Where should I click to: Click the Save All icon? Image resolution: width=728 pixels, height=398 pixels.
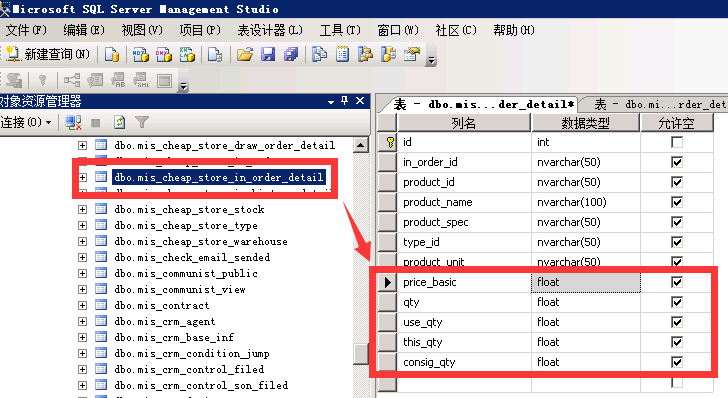point(291,54)
